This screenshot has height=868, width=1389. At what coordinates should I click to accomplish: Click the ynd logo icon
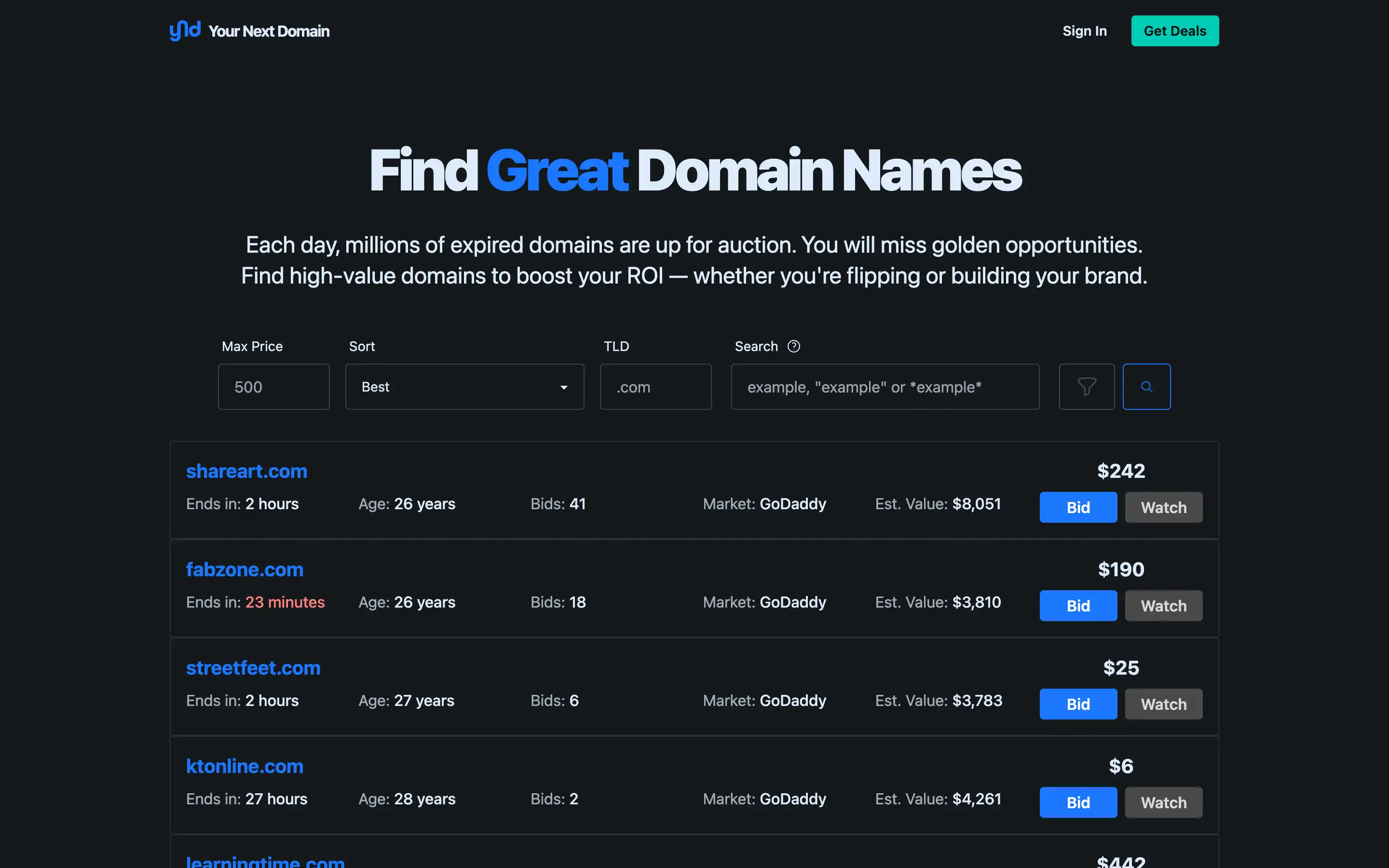point(185,30)
